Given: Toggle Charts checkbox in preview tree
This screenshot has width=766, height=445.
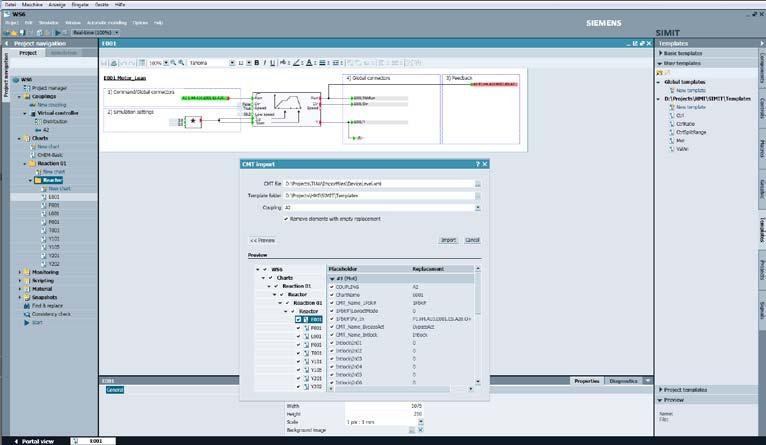Looking at the screenshot, I should 270,277.
